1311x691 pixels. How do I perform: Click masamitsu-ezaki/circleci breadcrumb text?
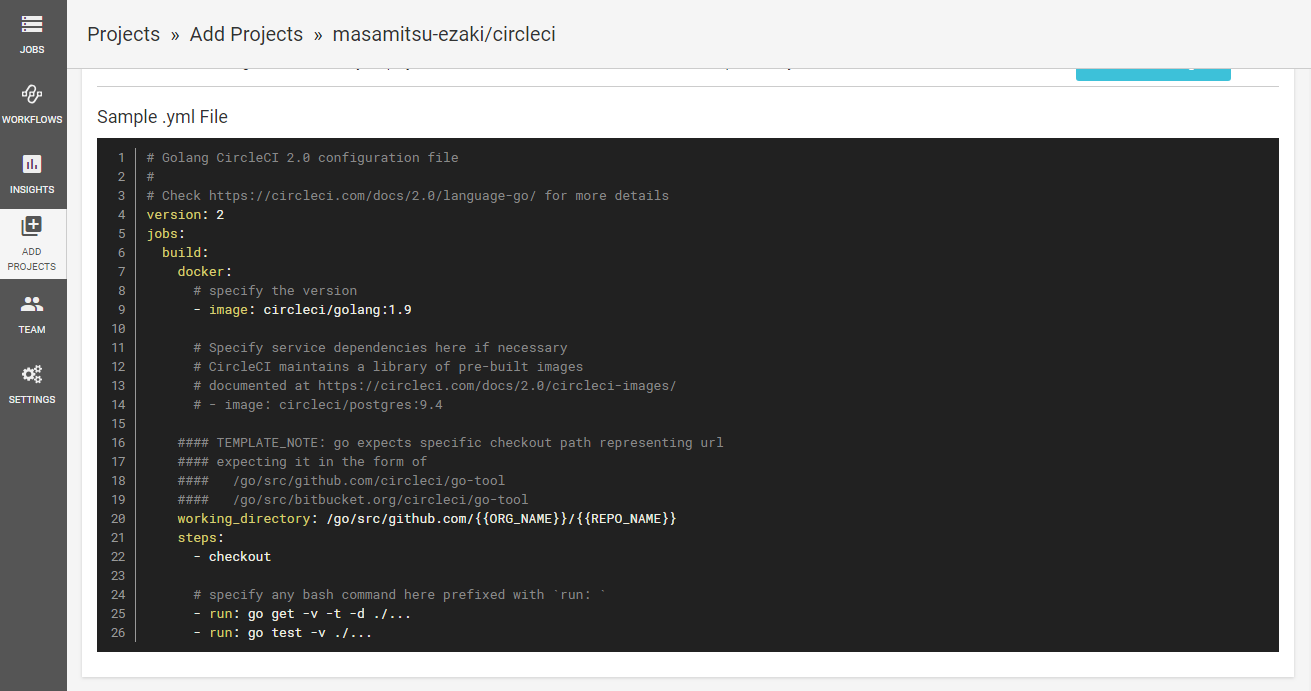tap(444, 34)
